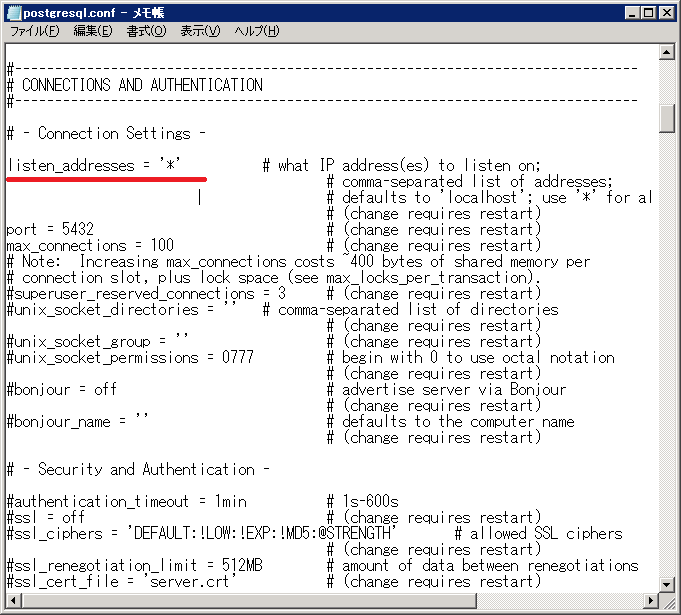The height and width of the screenshot is (615, 681).
Task: Click the vertical scrollbar thumb
Action: 667,117
